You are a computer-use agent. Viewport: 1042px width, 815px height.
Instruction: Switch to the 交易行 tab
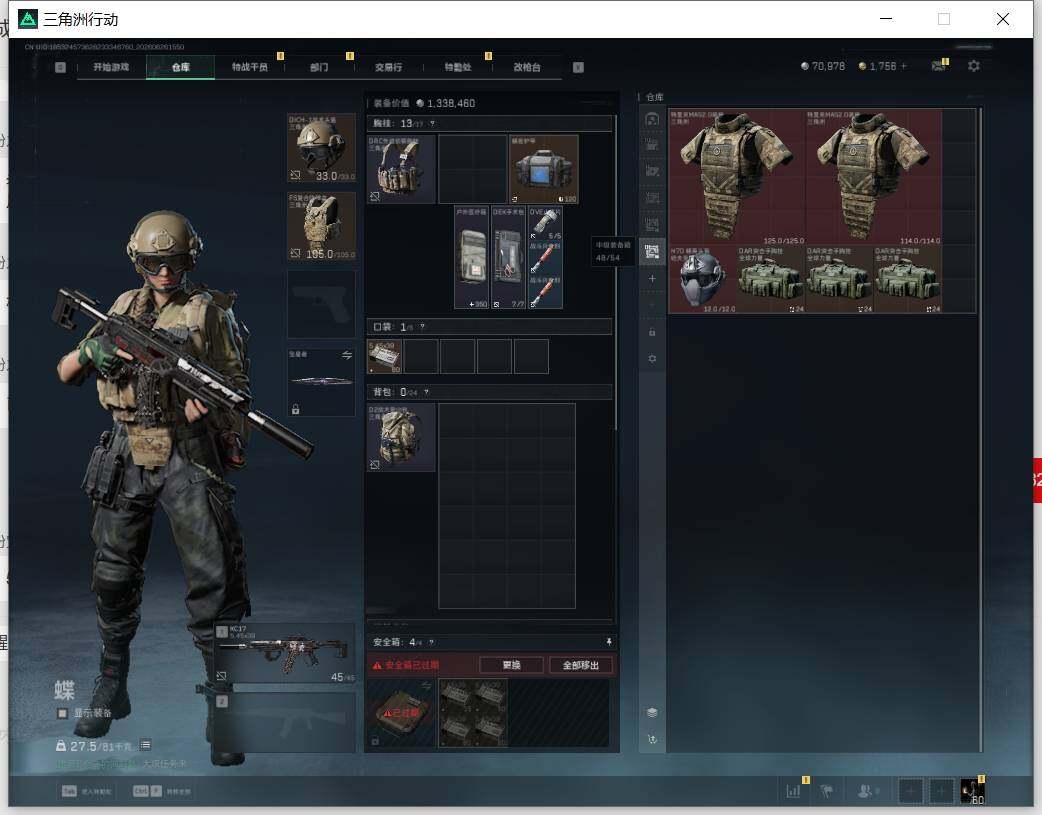388,67
